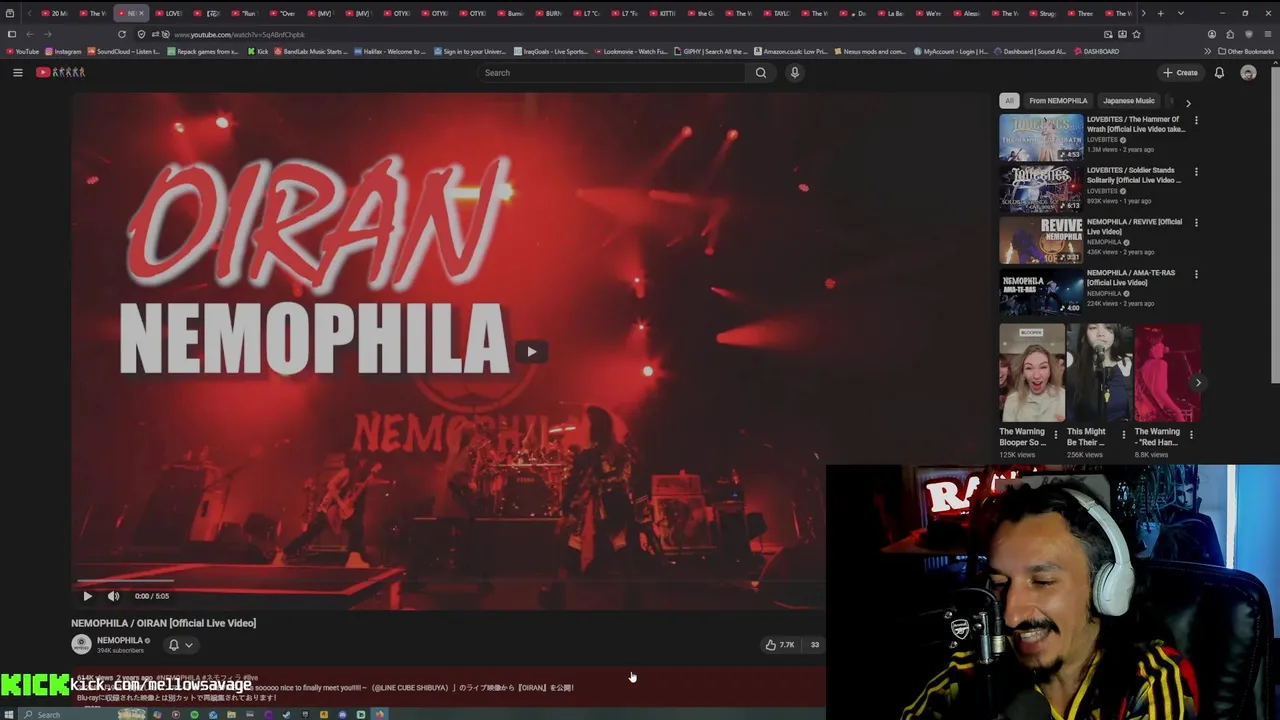
Task: Select the Japanese Music filter chip
Action: pos(1128,101)
